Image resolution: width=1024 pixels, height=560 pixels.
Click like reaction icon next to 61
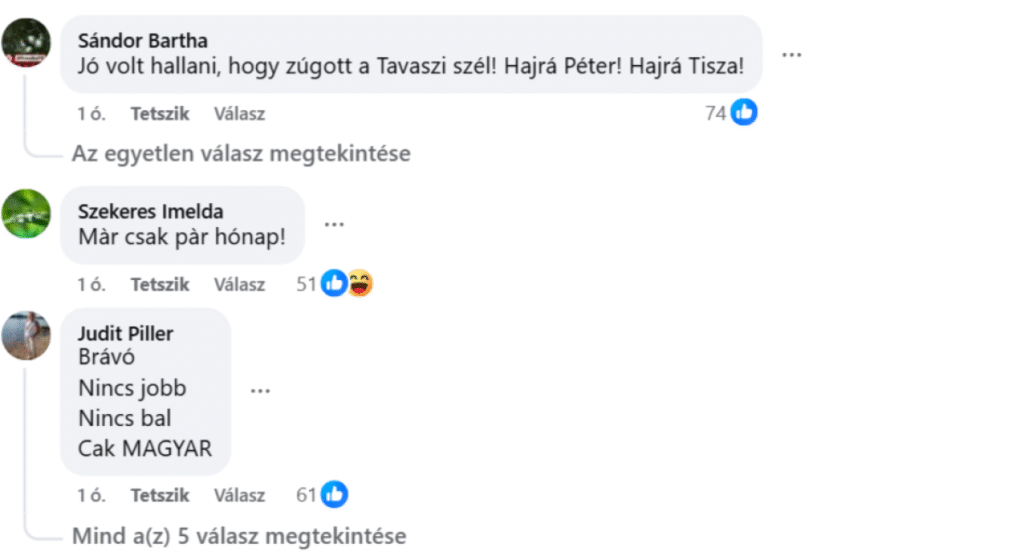[x=335, y=495]
